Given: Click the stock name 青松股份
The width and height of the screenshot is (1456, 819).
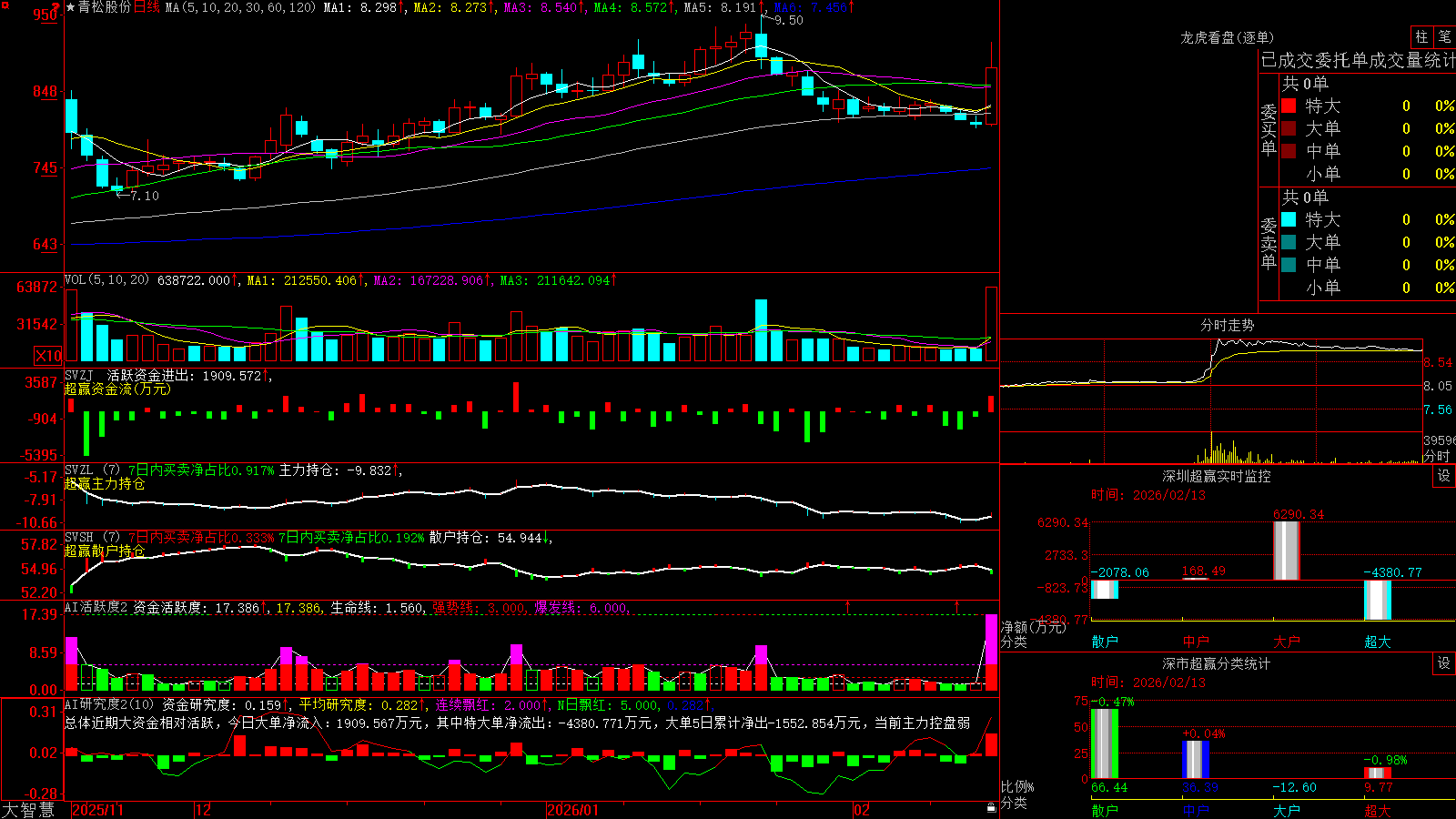Looking at the screenshot, I should click(x=104, y=7).
